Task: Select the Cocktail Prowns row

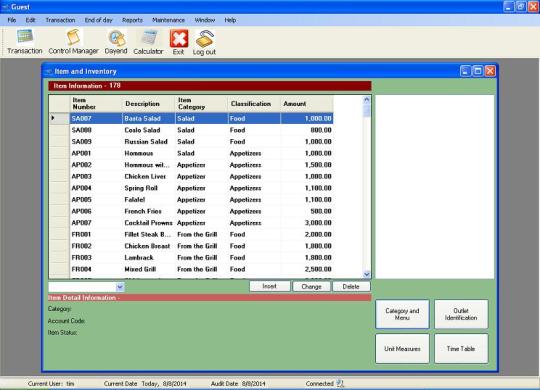Action: tap(191, 223)
